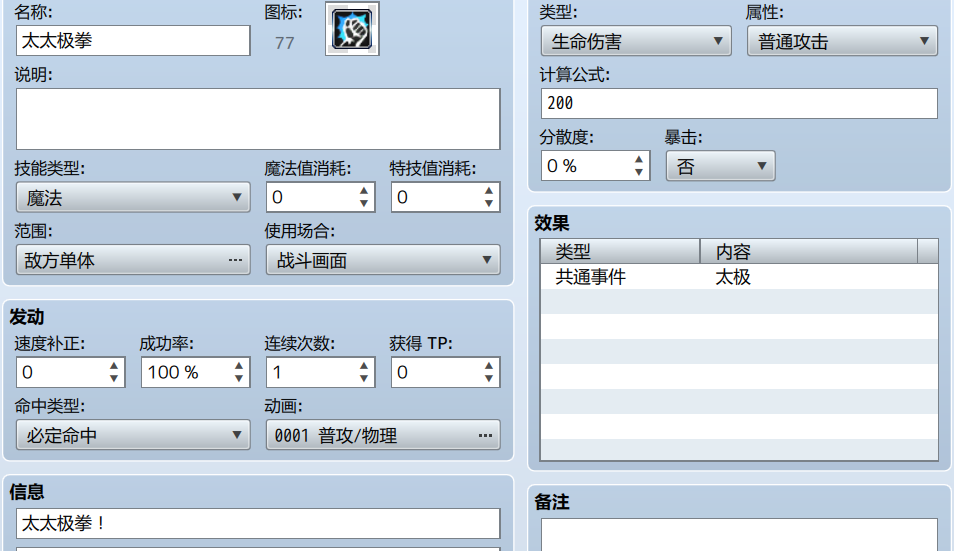
Task: Decrease 获得 TP with down arrow
Action: 489,379
